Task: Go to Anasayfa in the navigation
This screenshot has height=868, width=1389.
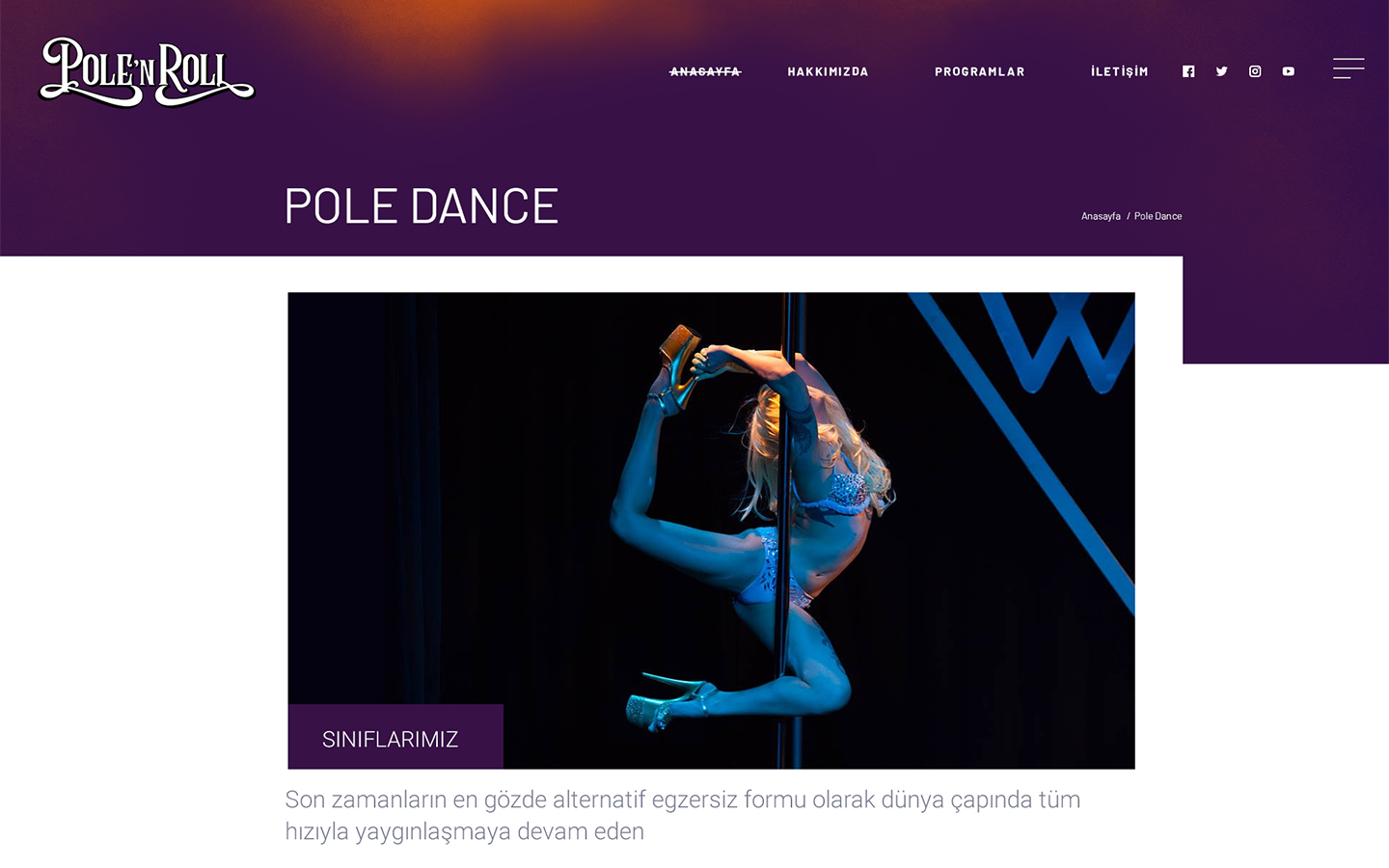Action: click(x=705, y=71)
